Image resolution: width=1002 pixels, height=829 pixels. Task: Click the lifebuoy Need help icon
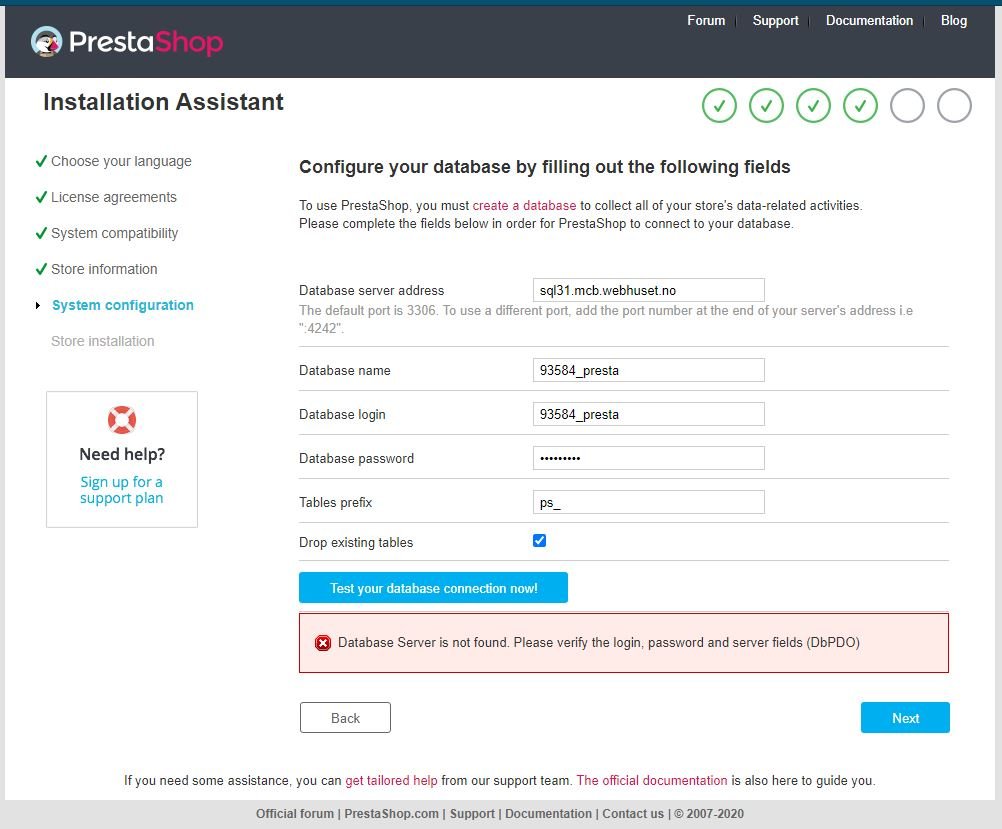122,420
